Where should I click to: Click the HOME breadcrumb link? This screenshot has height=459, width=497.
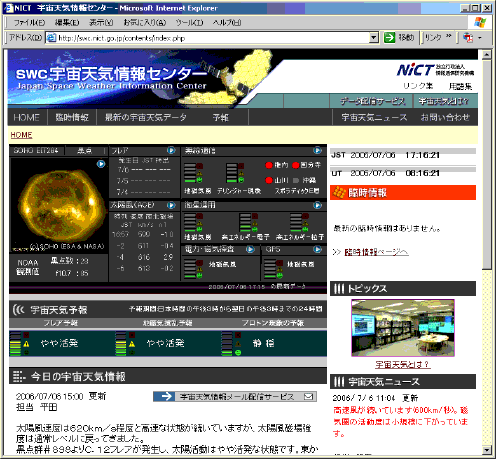21,135
